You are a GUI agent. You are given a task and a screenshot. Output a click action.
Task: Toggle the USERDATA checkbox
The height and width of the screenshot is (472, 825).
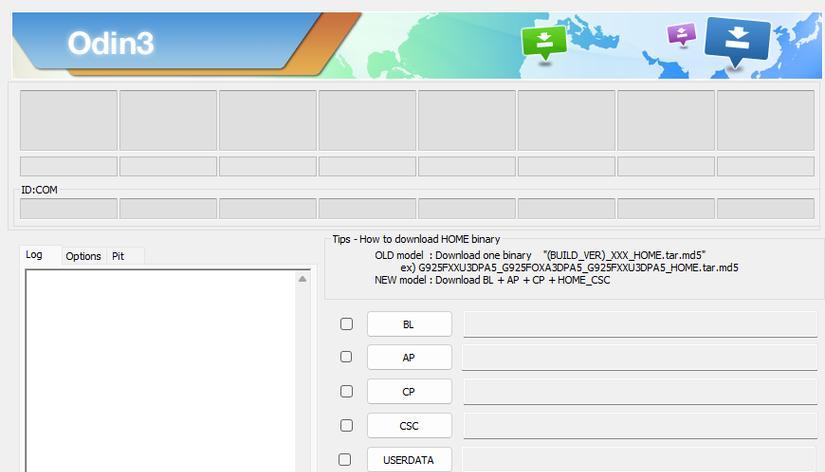[345, 459]
